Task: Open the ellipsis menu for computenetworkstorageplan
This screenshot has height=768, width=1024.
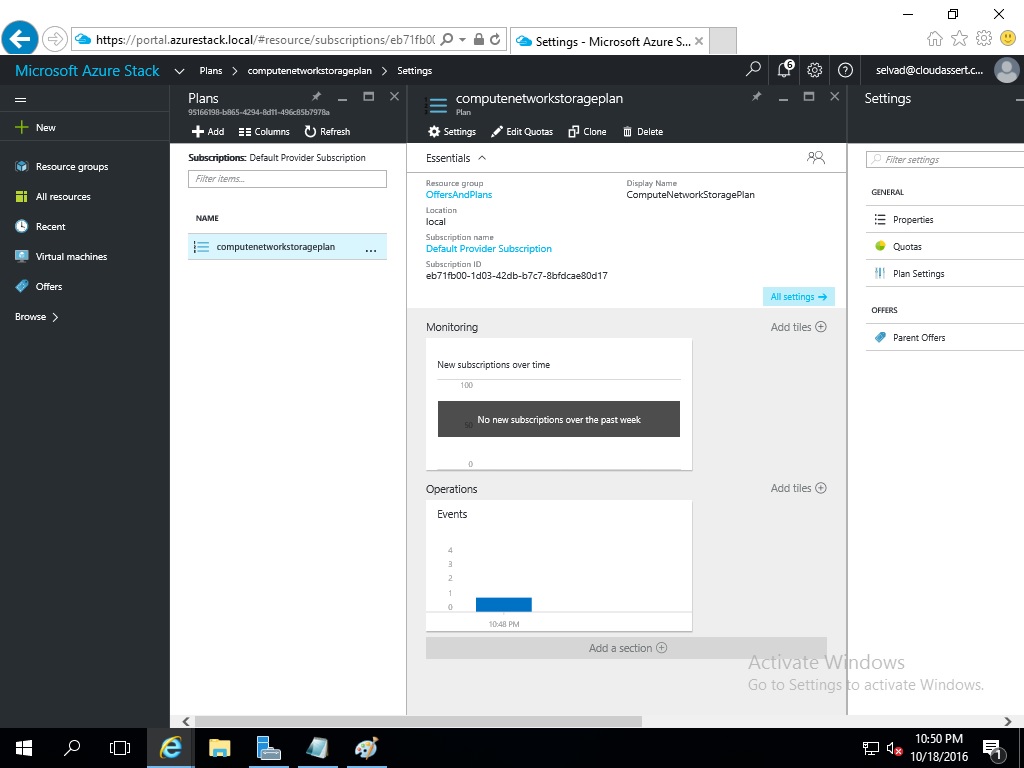Action: pos(371,249)
